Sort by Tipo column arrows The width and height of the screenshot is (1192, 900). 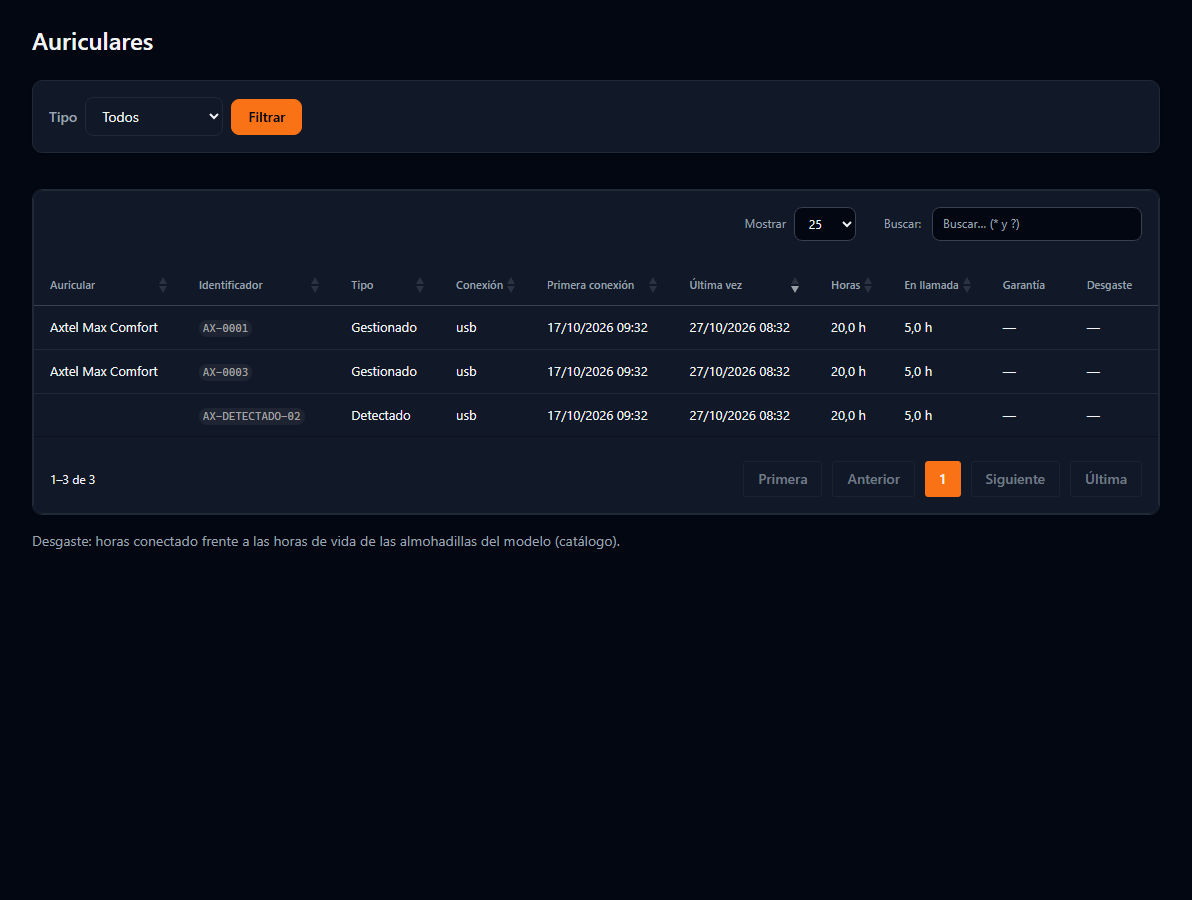coord(420,285)
